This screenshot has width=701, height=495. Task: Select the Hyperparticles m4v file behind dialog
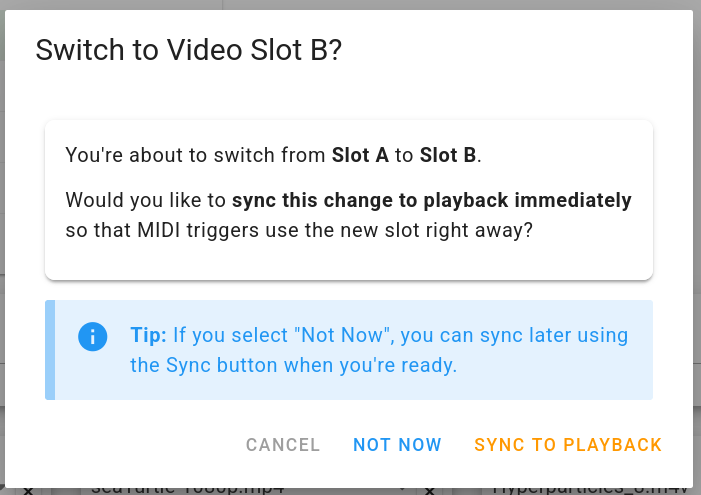click(590, 490)
